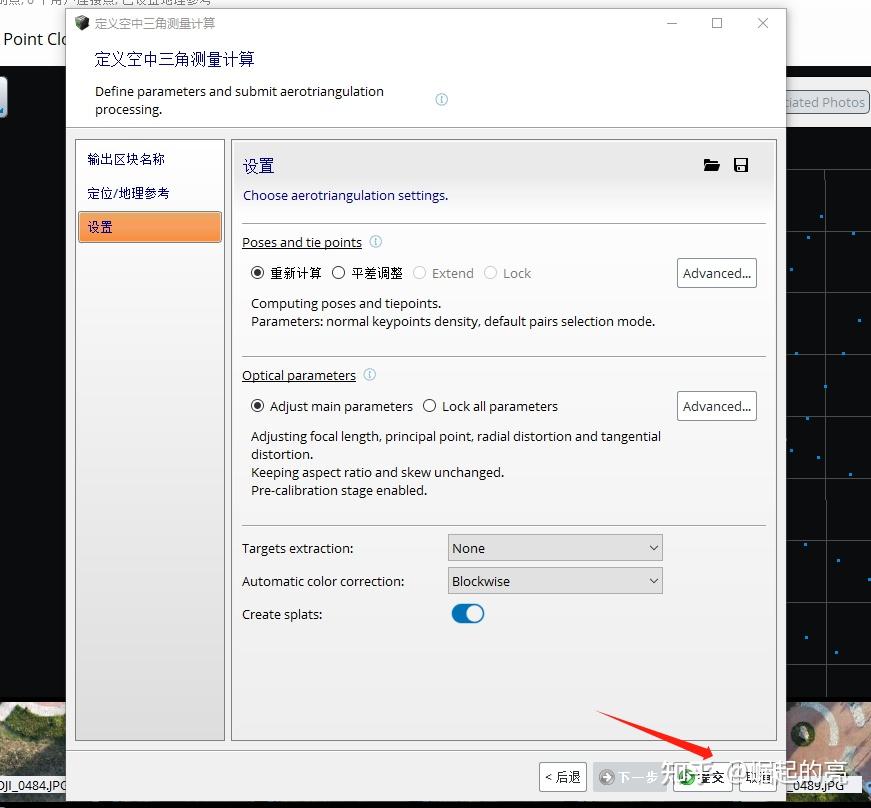Click the info icon next to Optical parameters
The image size is (871, 808).
point(369,374)
